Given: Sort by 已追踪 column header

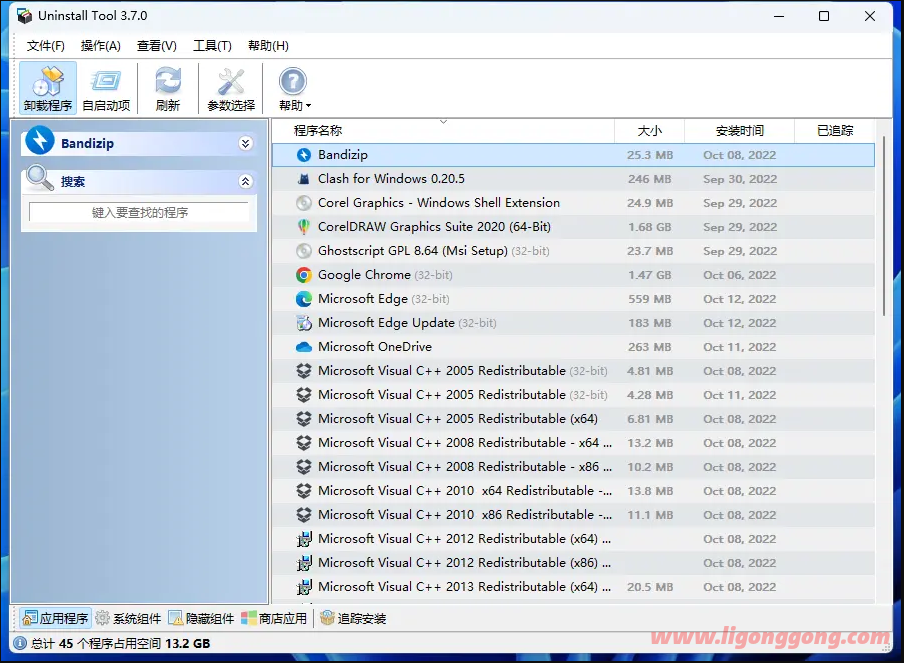Looking at the screenshot, I should click(834, 131).
